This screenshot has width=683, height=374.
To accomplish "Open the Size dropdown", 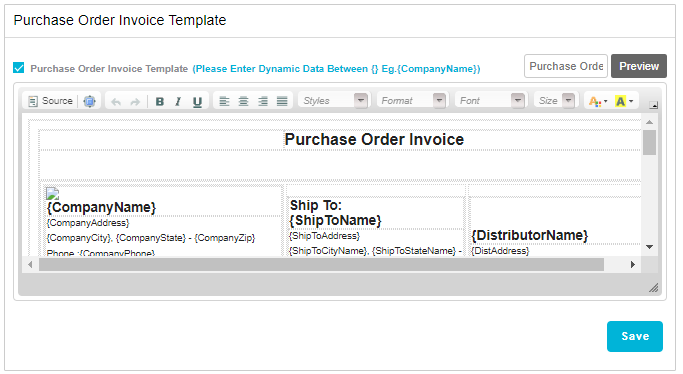I will point(555,101).
